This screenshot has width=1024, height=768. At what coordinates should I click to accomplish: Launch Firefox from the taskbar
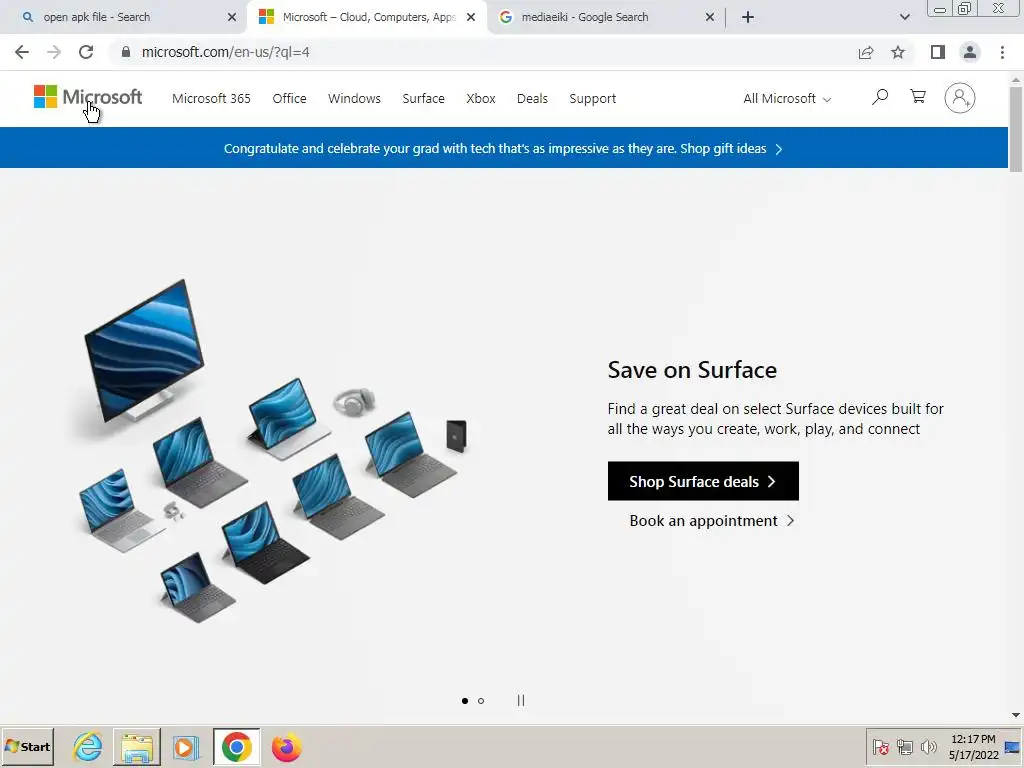click(x=287, y=746)
